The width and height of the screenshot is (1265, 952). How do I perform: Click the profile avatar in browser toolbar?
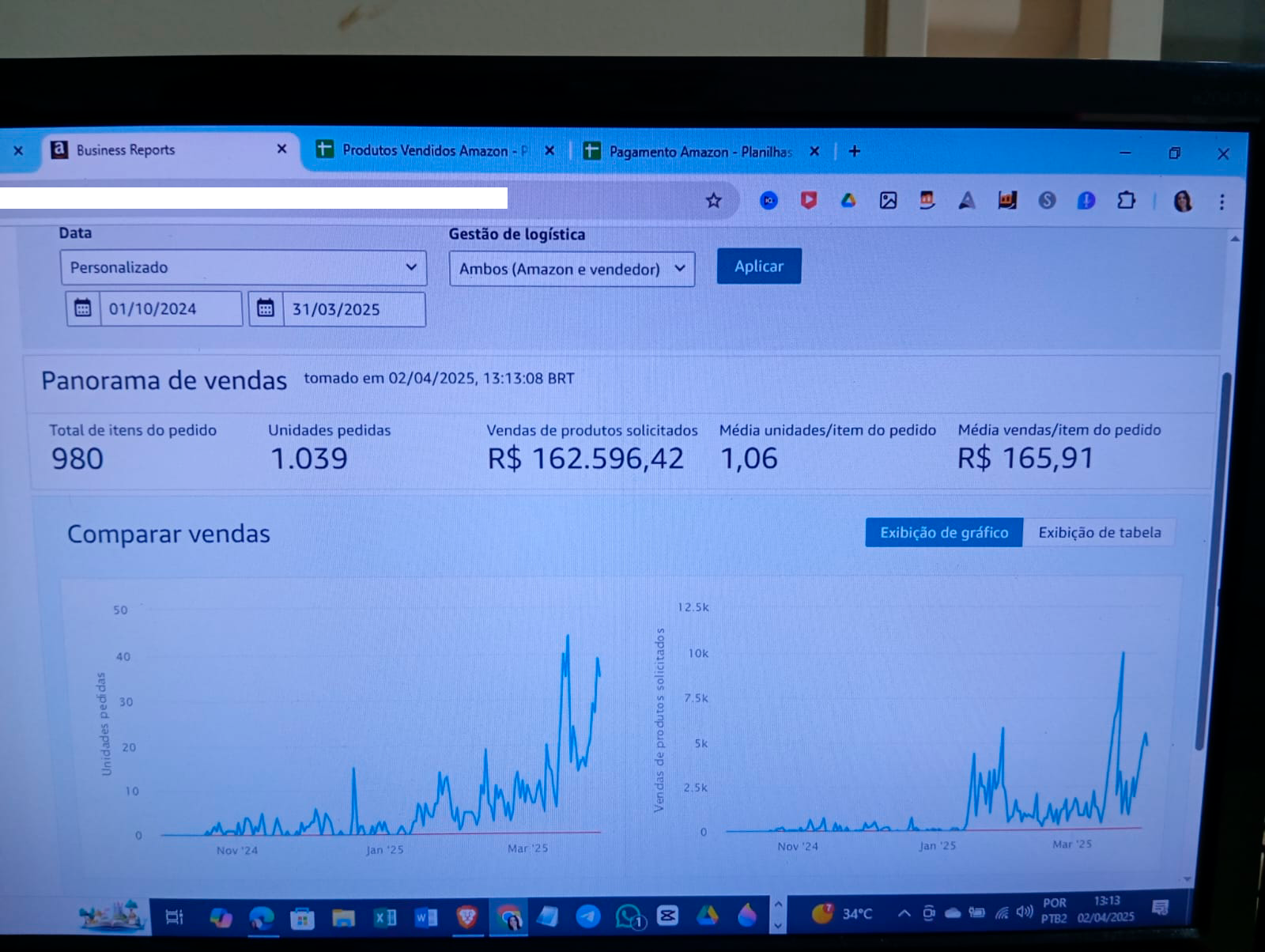pos(1183,202)
